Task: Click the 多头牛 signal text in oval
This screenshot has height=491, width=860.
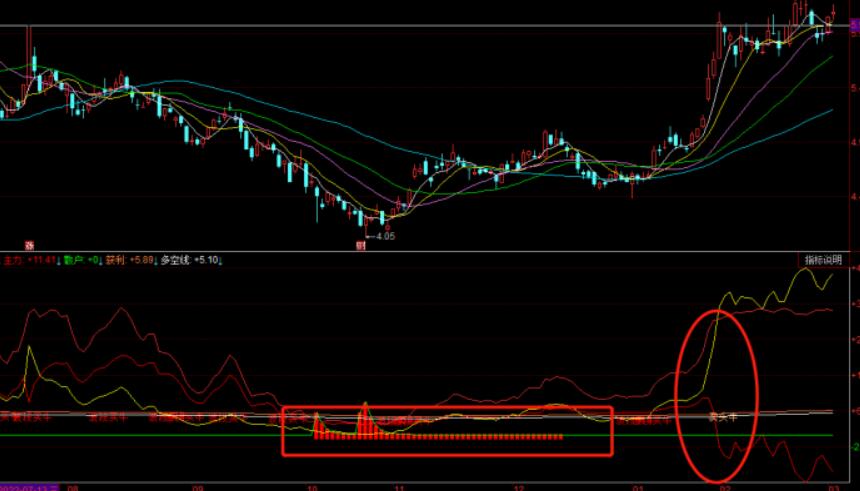Action: pos(722,419)
